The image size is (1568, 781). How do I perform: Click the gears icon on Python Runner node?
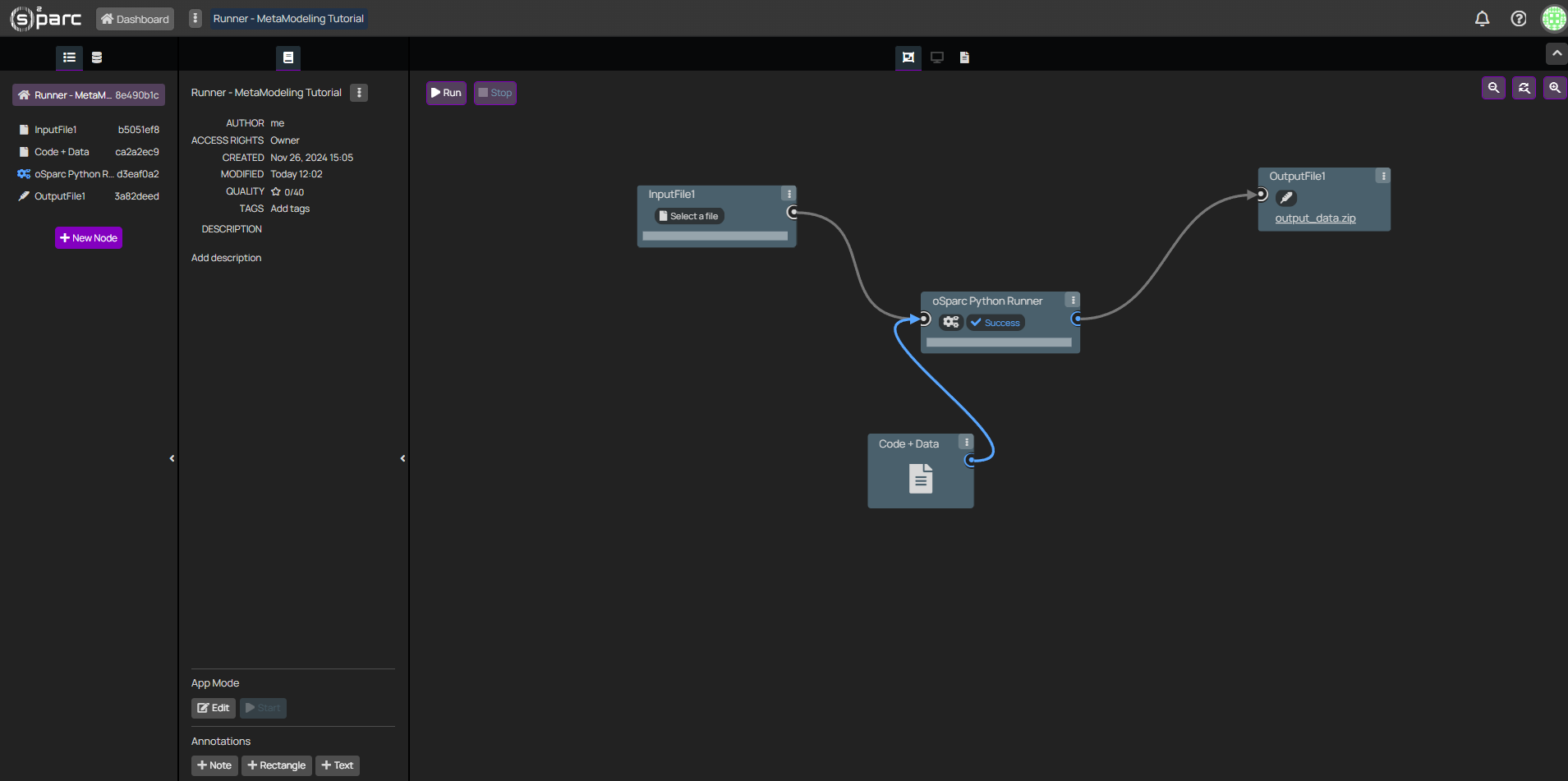click(x=951, y=322)
